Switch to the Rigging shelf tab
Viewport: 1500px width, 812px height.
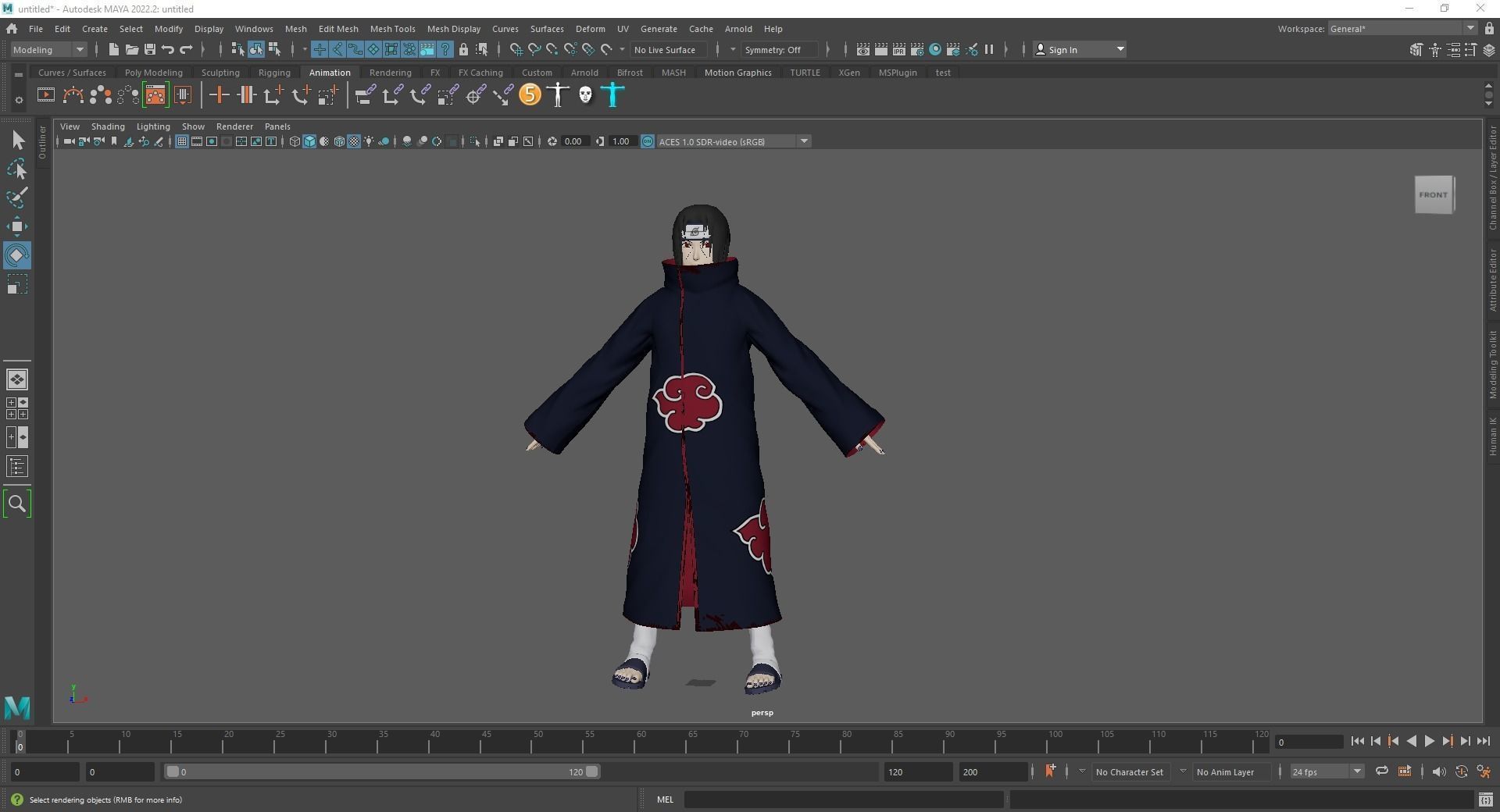coord(274,73)
